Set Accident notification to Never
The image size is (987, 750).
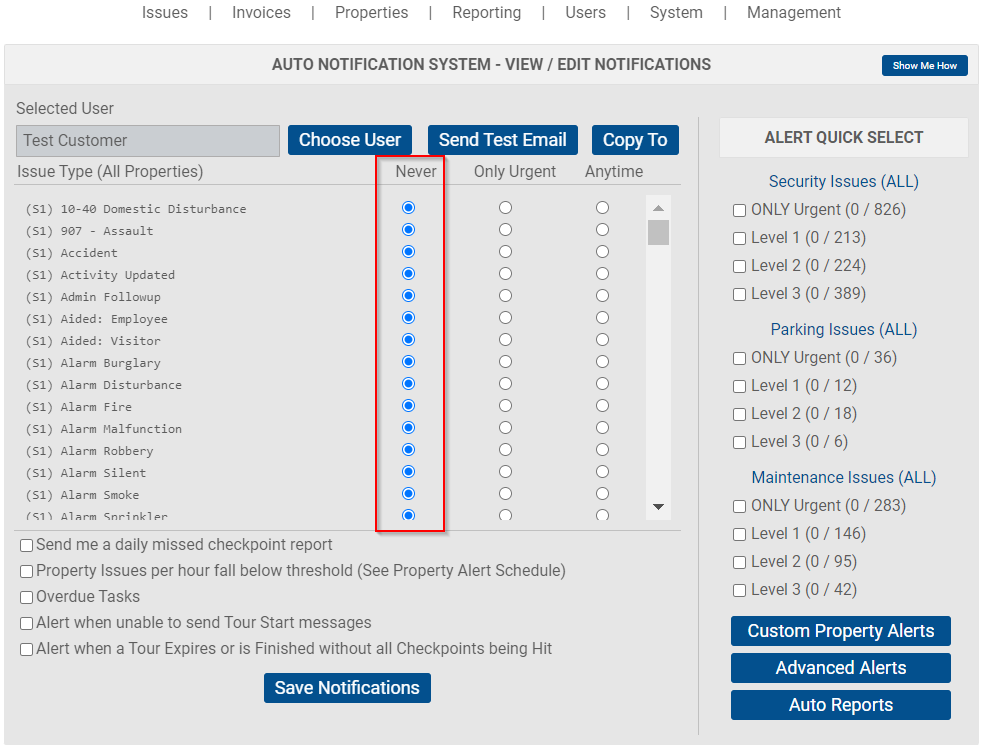click(x=409, y=252)
